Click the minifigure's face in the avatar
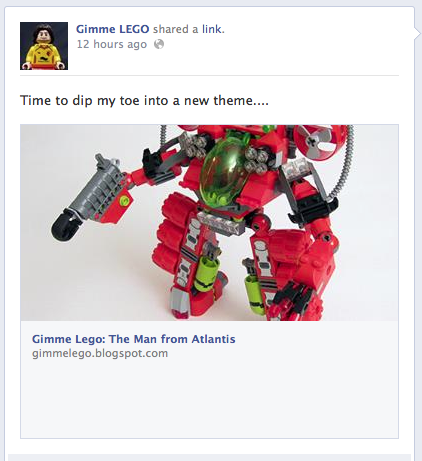This screenshot has width=422, height=461. pos(43,36)
